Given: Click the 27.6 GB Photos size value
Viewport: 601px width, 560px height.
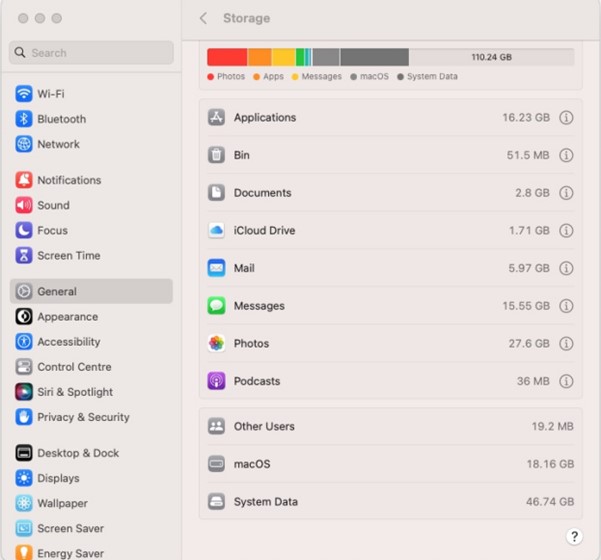Looking at the screenshot, I should [x=529, y=343].
